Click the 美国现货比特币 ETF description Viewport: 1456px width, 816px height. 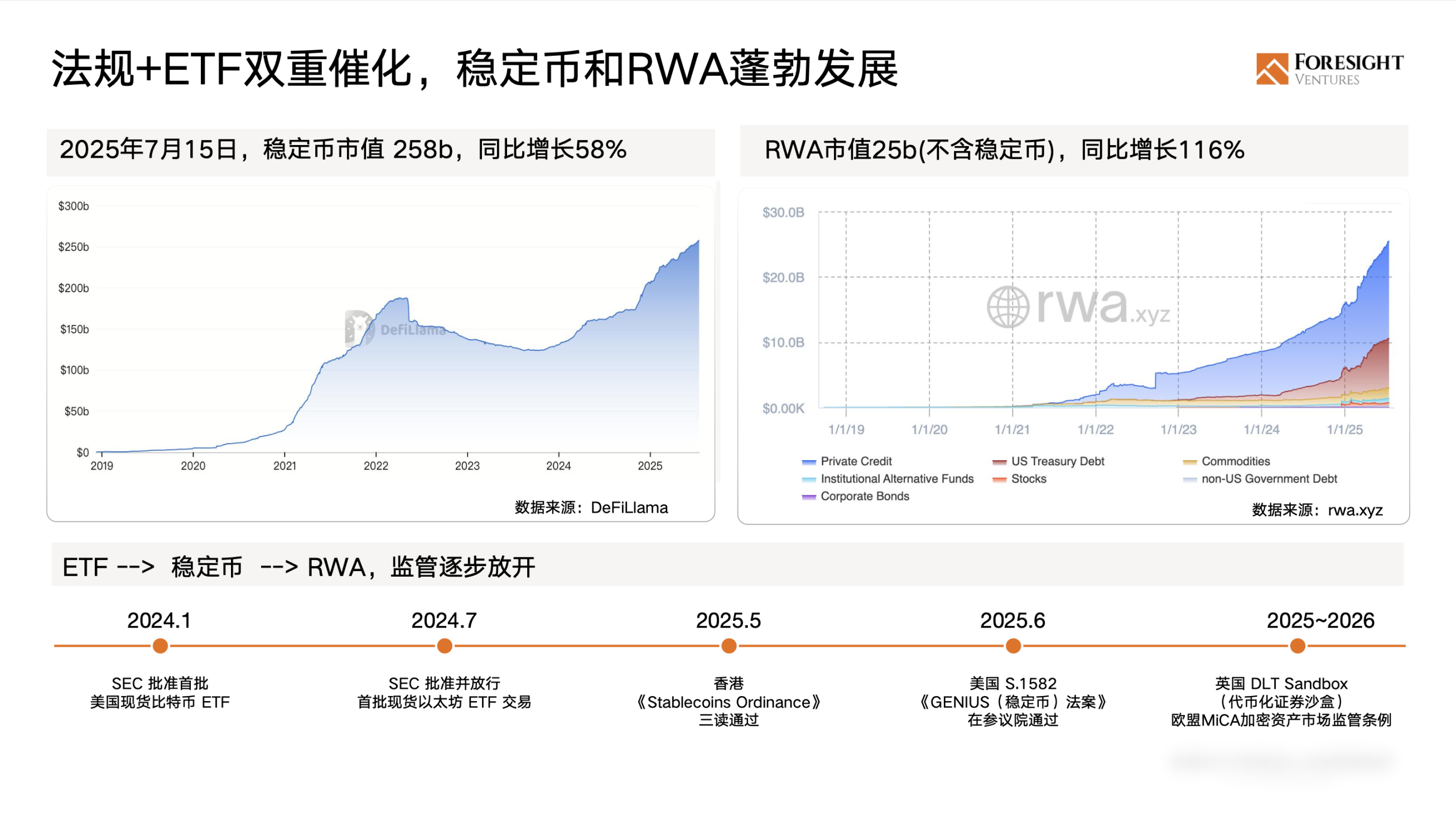160,702
